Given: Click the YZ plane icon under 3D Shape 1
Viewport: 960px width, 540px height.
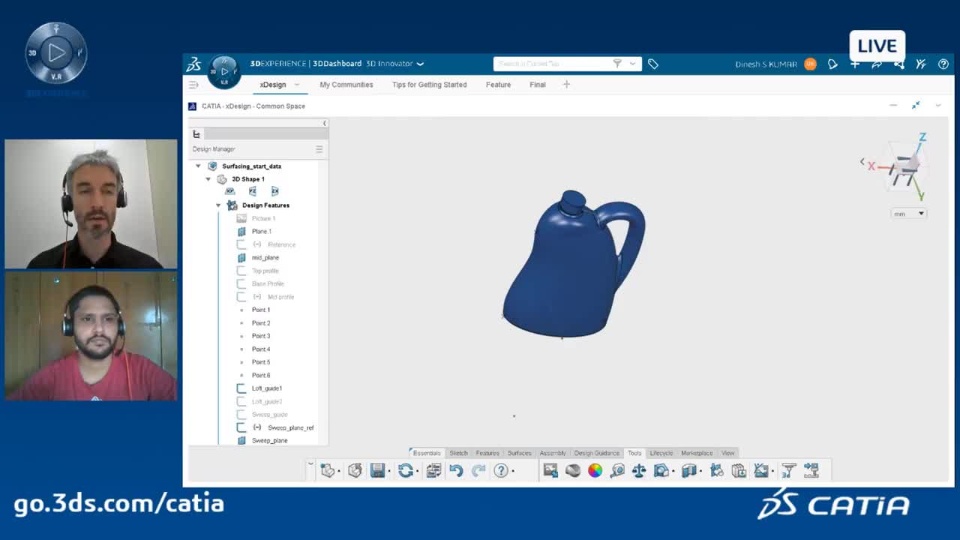Looking at the screenshot, I should click(x=252, y=192).
